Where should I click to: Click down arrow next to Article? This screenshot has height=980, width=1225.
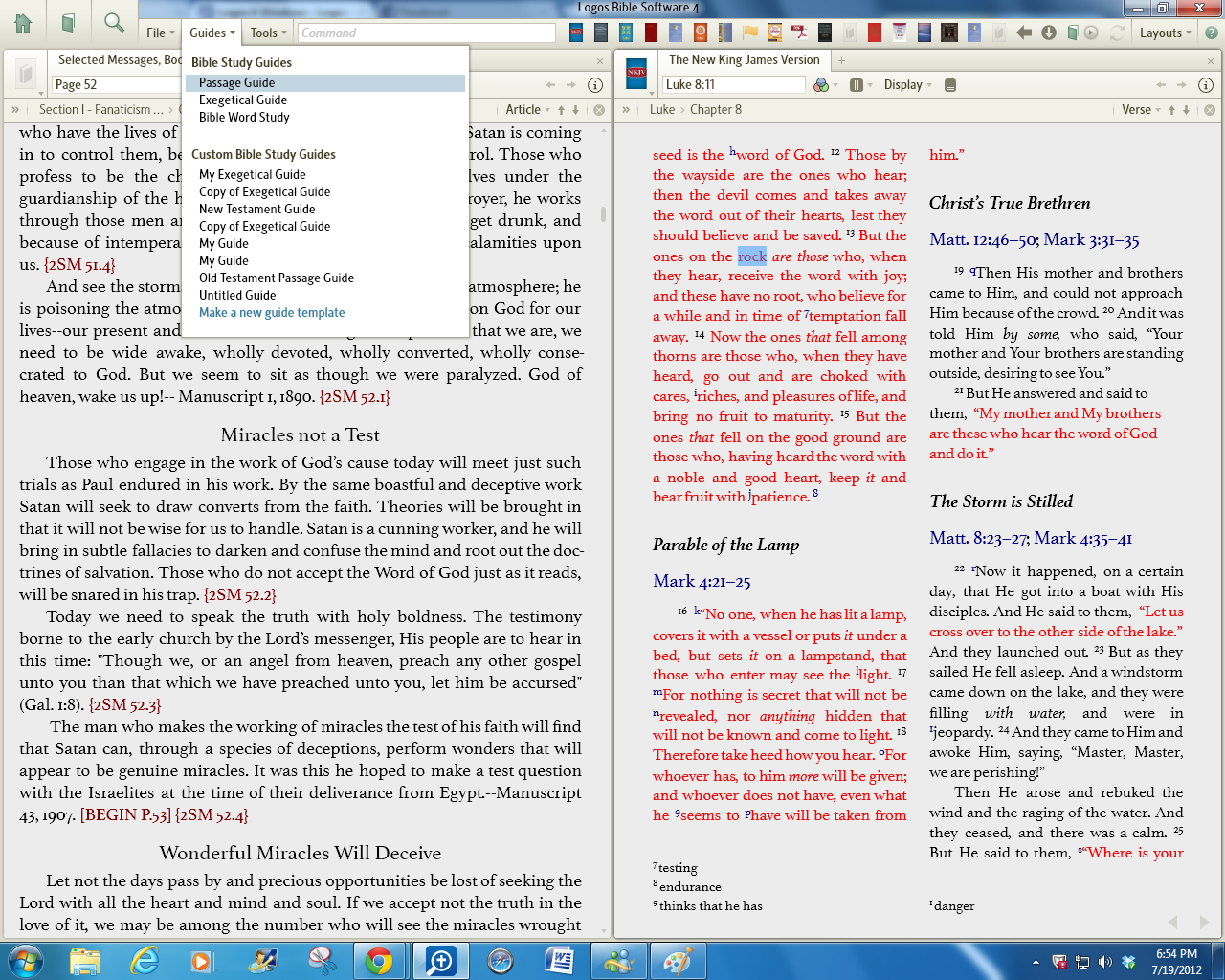tap(575, 110)
